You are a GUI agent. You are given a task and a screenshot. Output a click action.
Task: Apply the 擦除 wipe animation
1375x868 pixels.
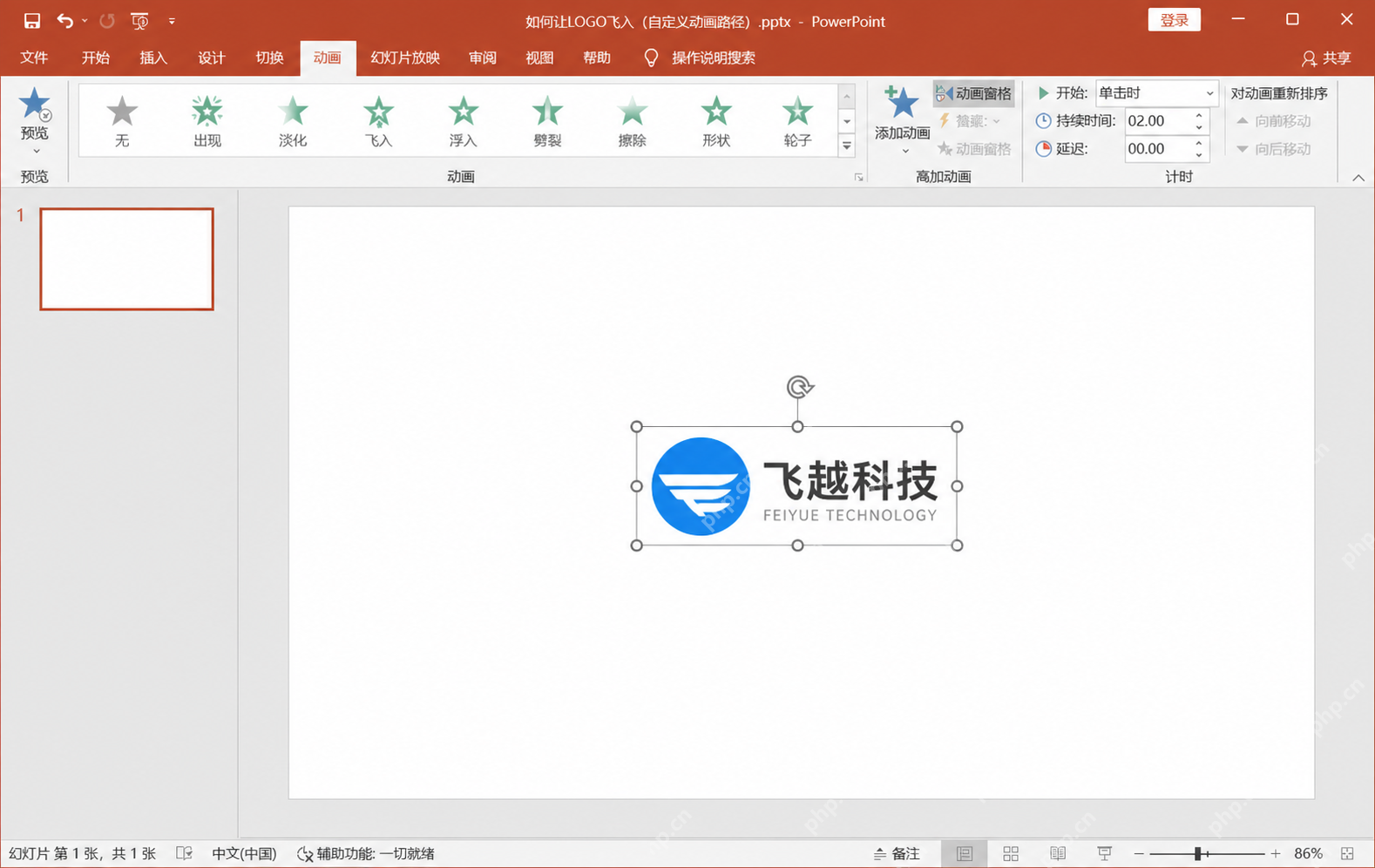pos(632,121)
